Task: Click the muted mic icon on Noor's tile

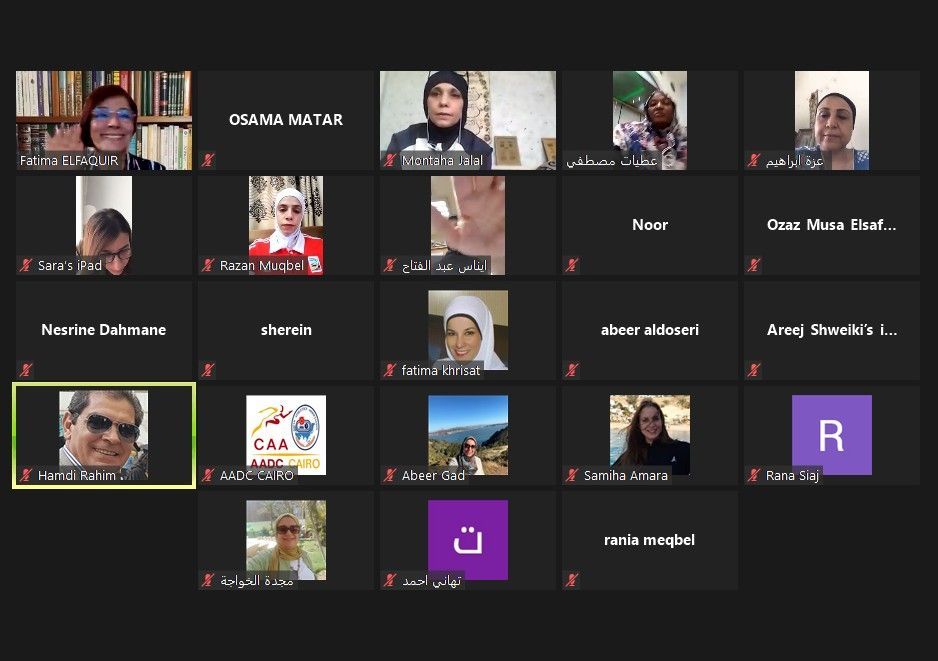Action: [x=573, y=265]
